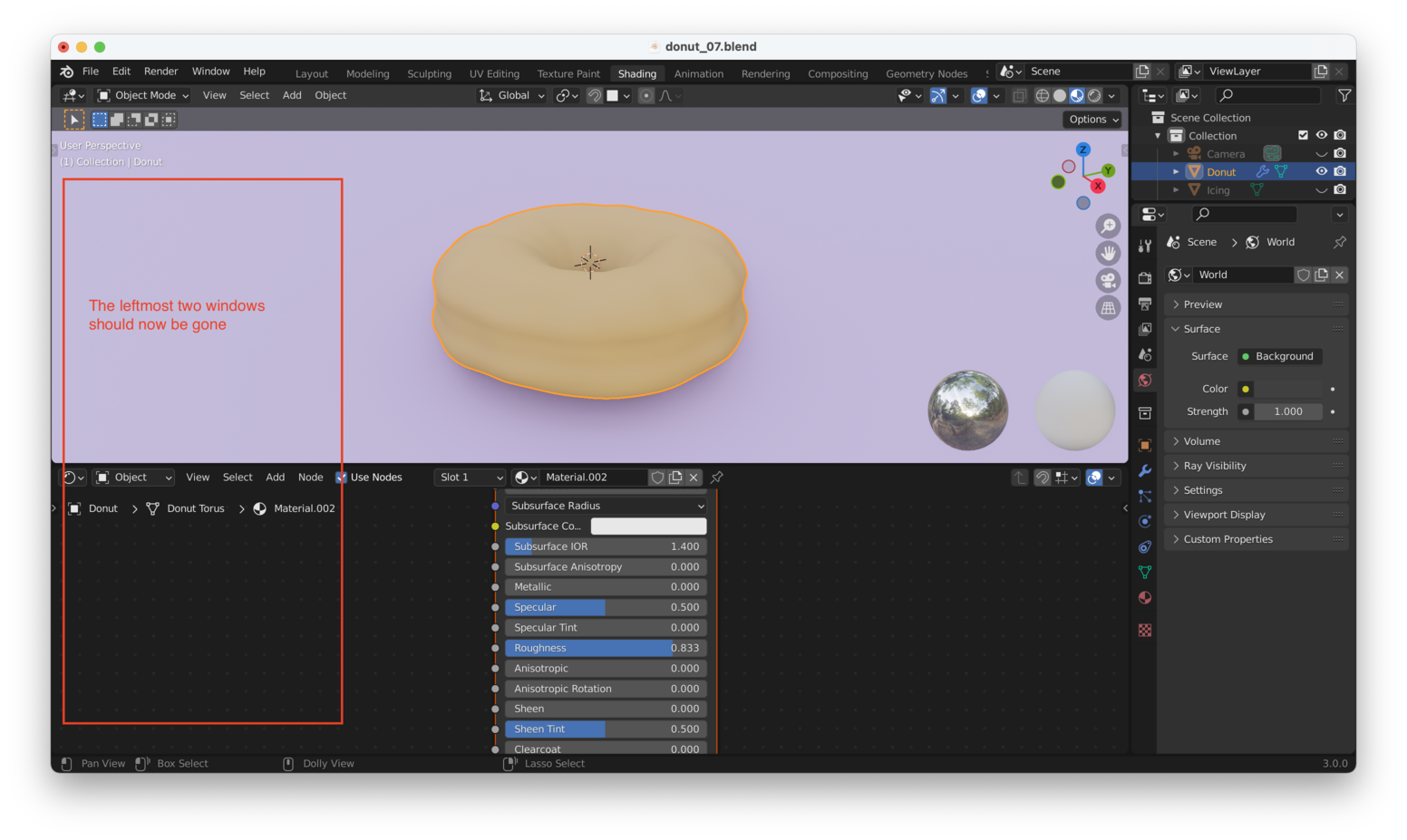
Task: Click the World name field's X button
Action: click(x=1339, y=275)
